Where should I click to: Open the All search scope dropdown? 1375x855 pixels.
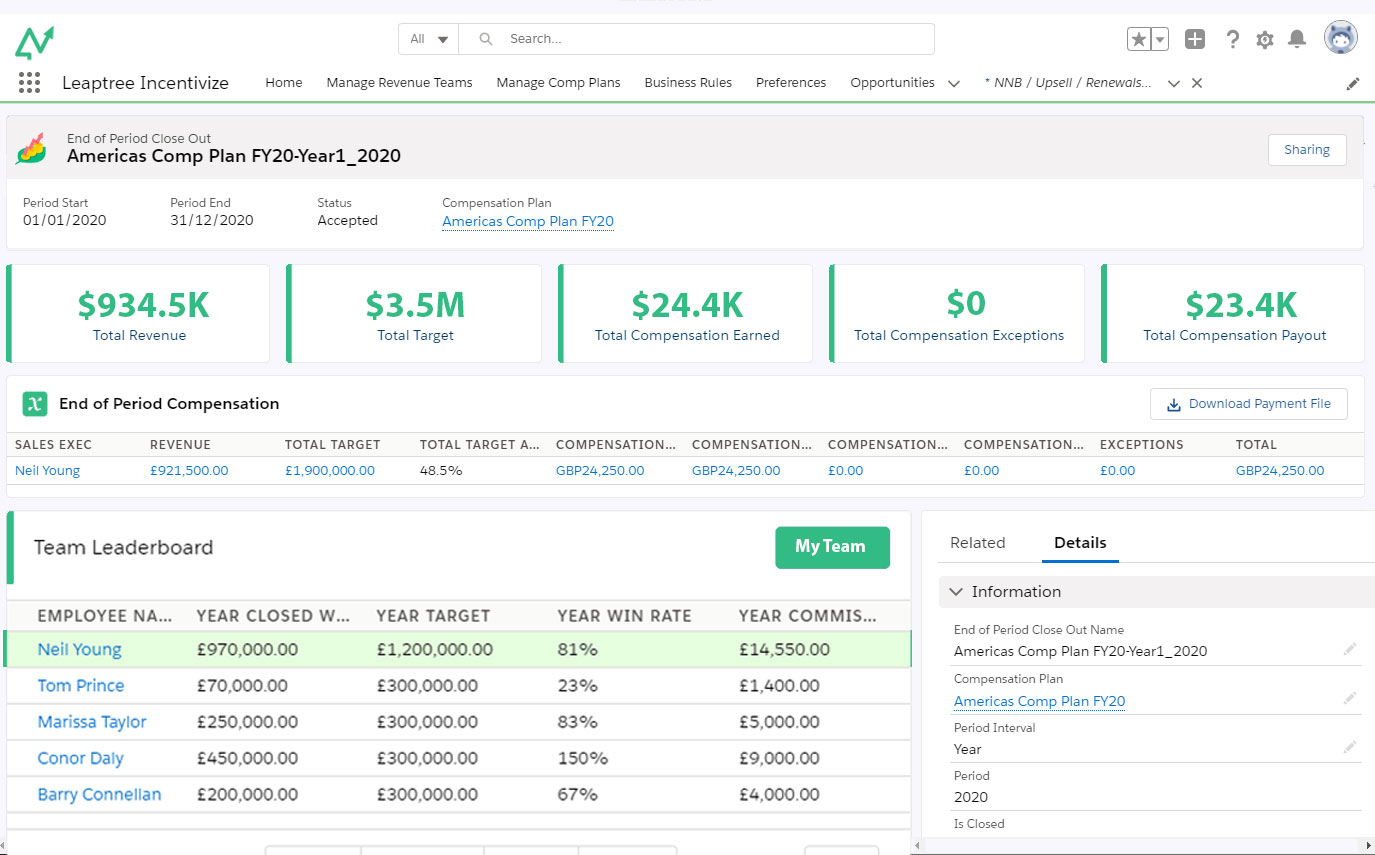pyautogui.click(x=429, y=39)
